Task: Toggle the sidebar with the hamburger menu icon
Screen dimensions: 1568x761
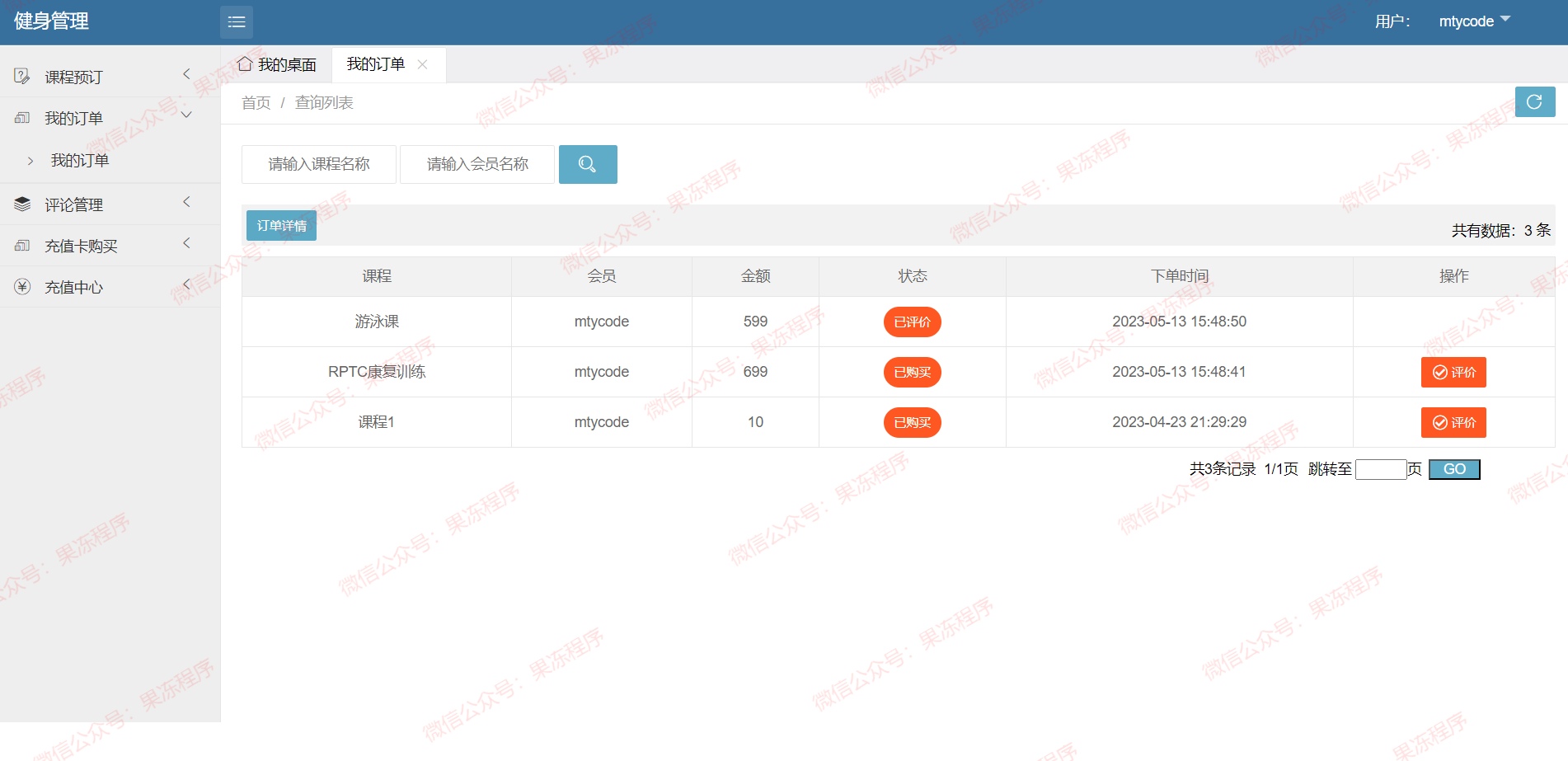Action: [237, 22]
